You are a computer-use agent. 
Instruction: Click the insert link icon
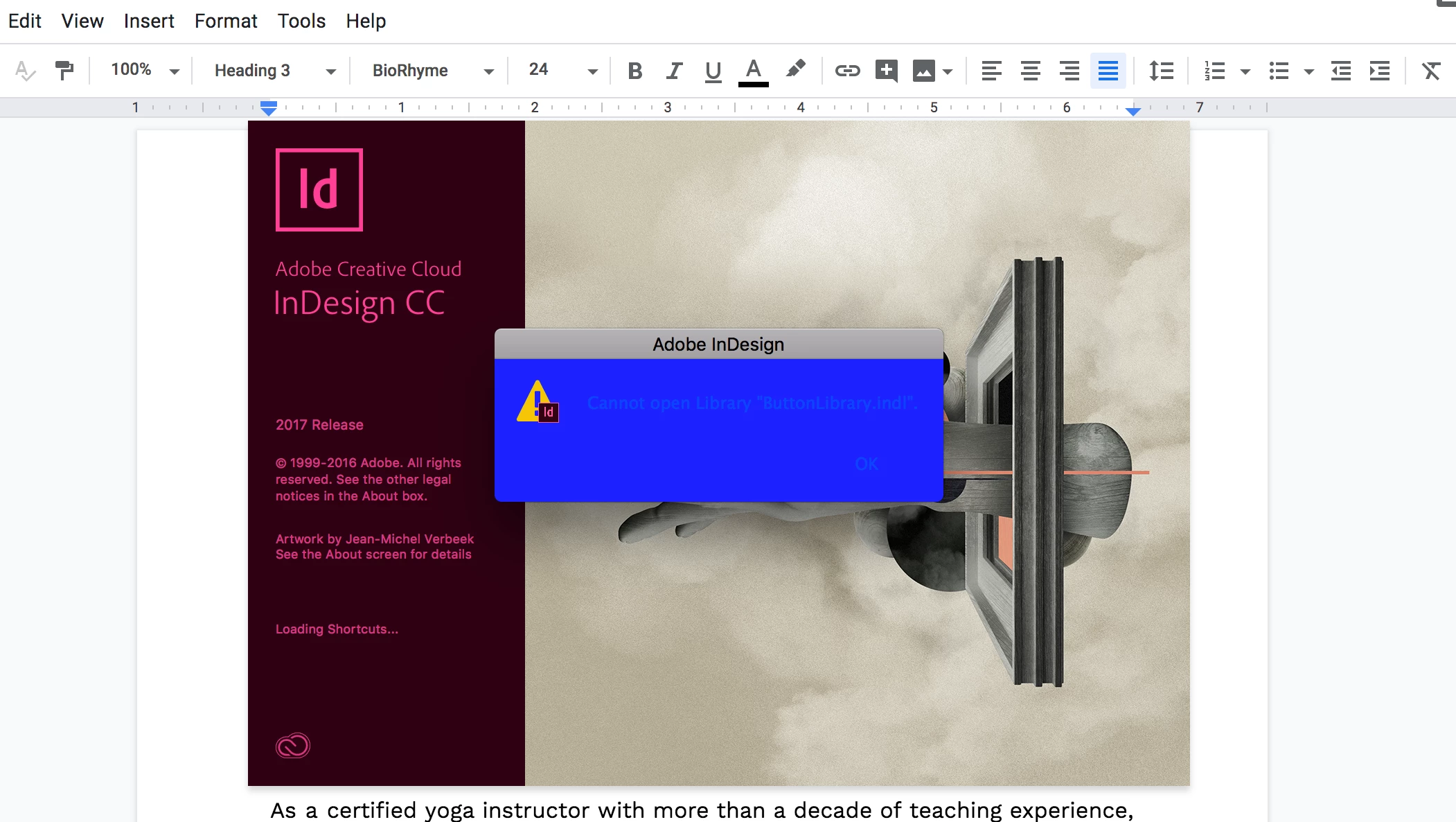pyautogui.click(x=847, y=71)
